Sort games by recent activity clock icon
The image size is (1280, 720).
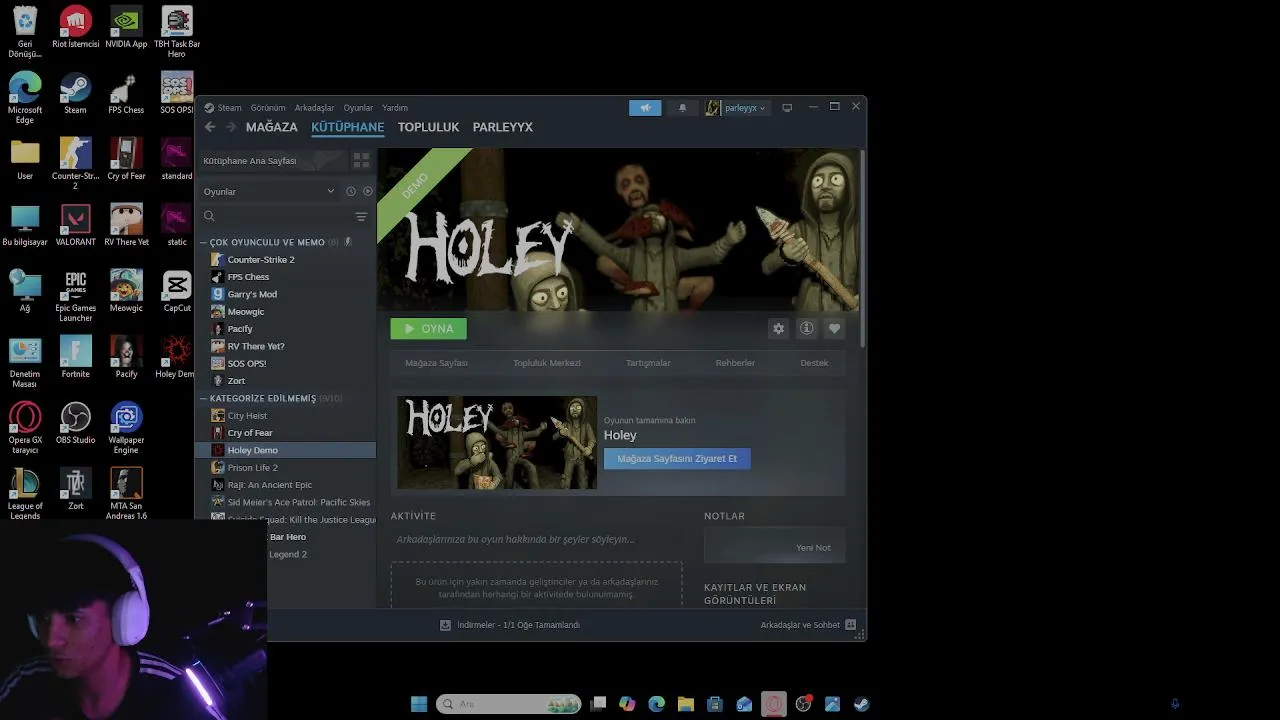(x=351, y=191)
